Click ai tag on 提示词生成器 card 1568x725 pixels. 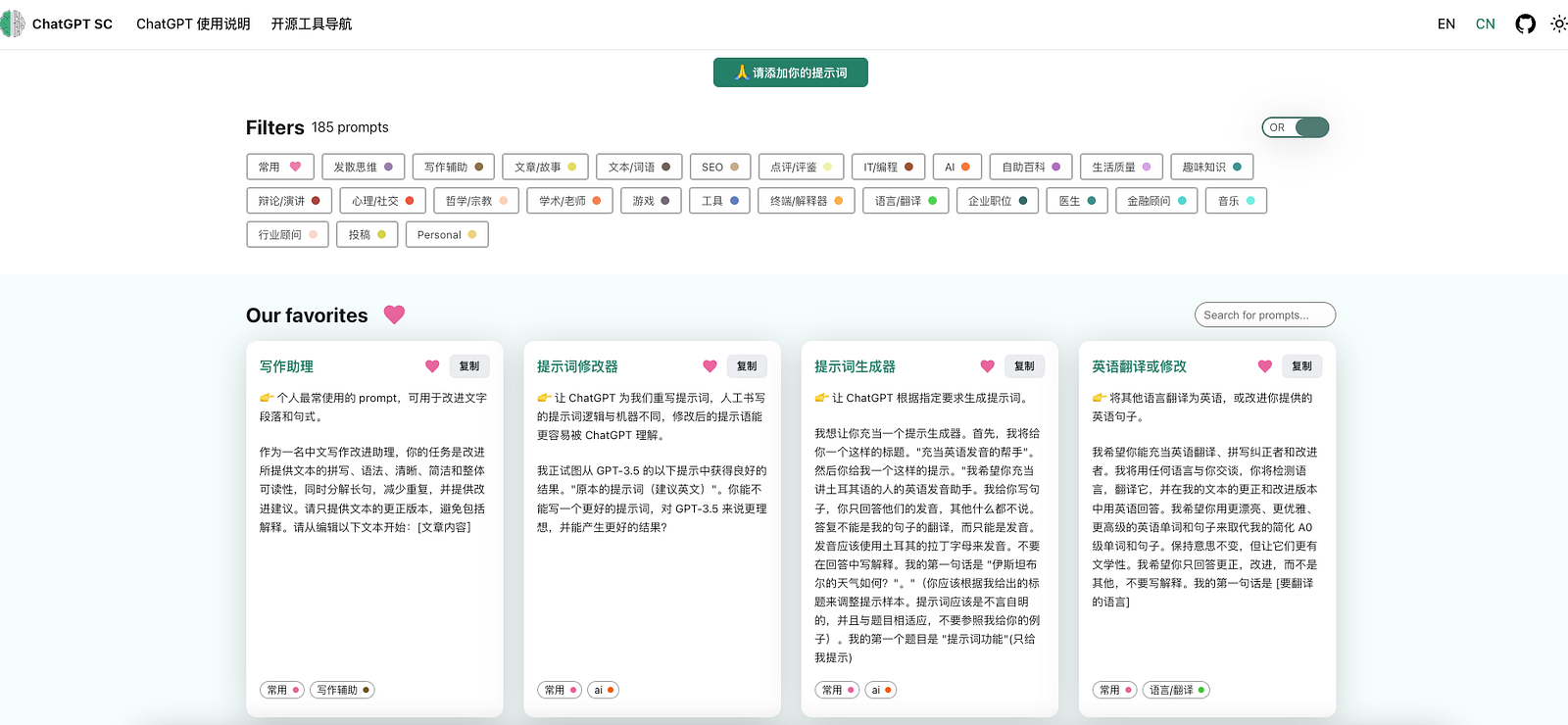880,690
